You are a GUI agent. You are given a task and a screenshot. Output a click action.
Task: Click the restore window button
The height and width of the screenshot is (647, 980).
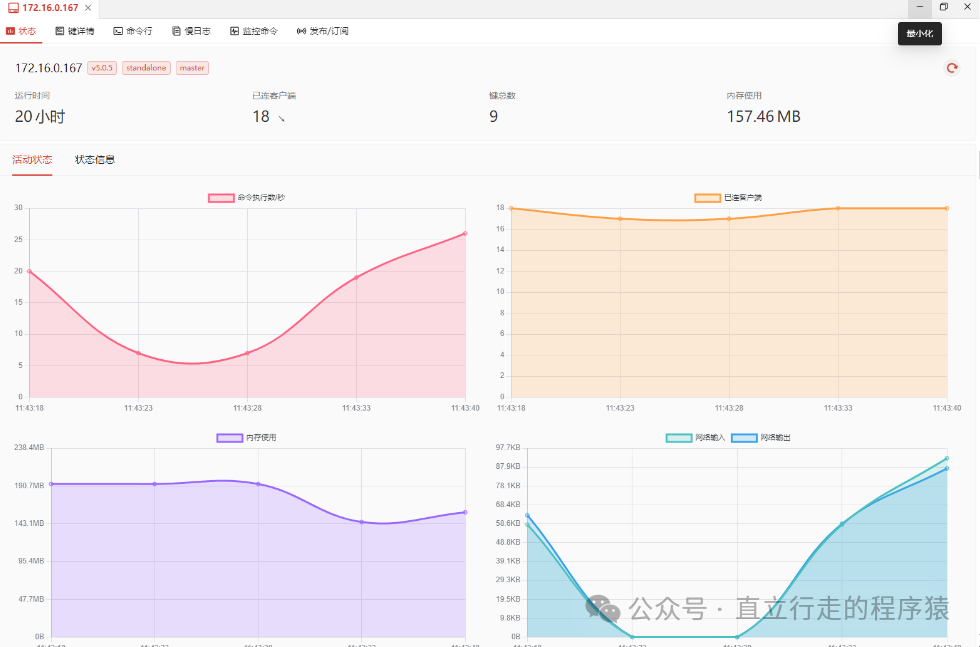tap(943, 7)
